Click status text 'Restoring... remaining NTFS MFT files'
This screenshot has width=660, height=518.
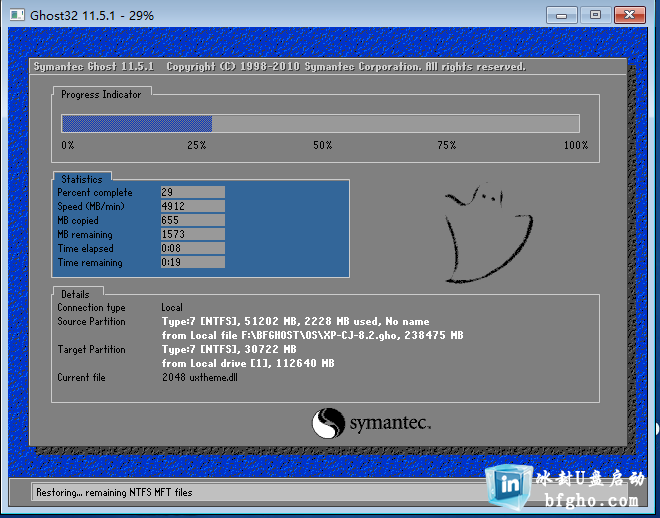tap(114, 492)
